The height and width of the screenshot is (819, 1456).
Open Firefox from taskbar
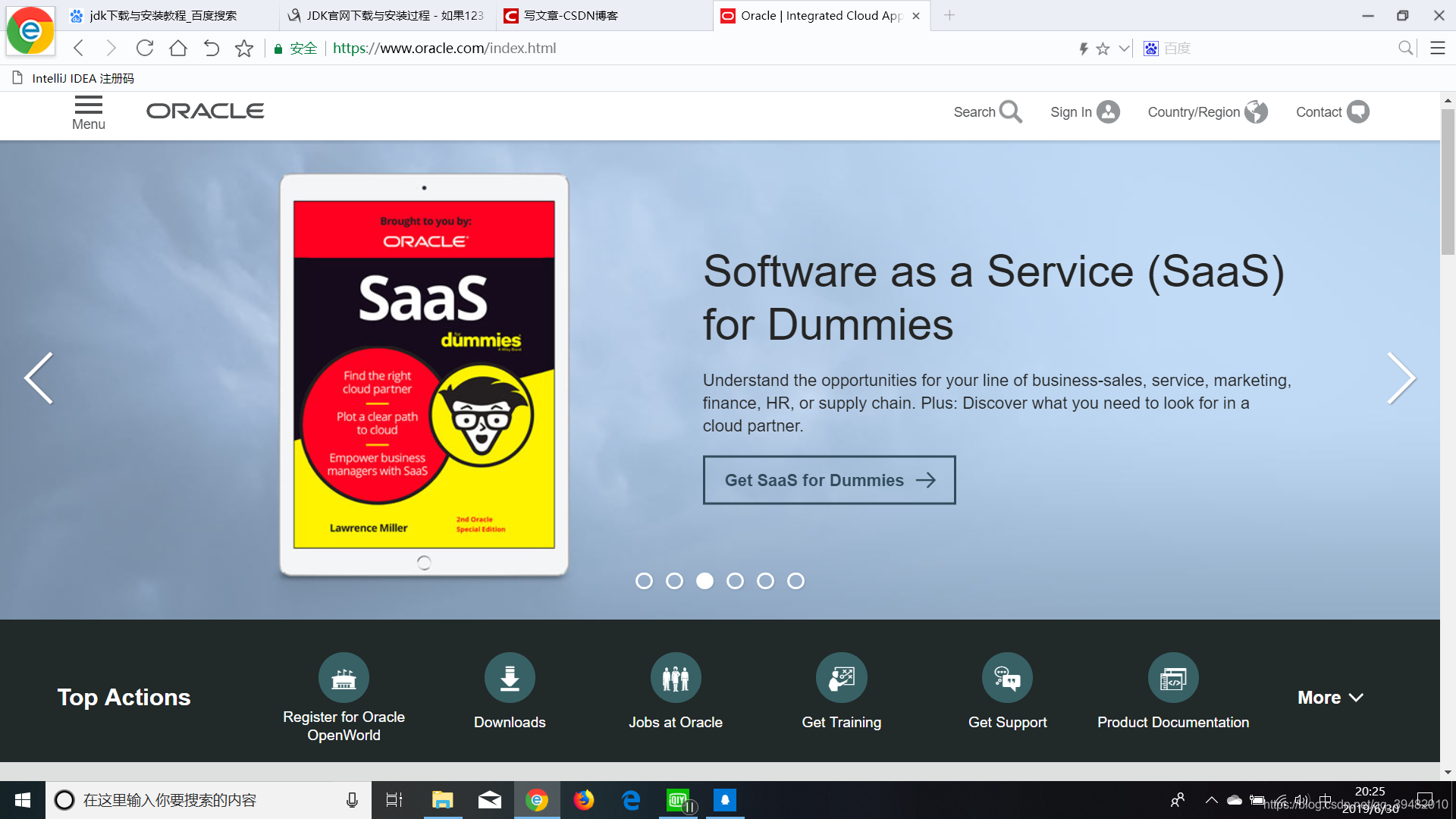click(x=584, y=800)
